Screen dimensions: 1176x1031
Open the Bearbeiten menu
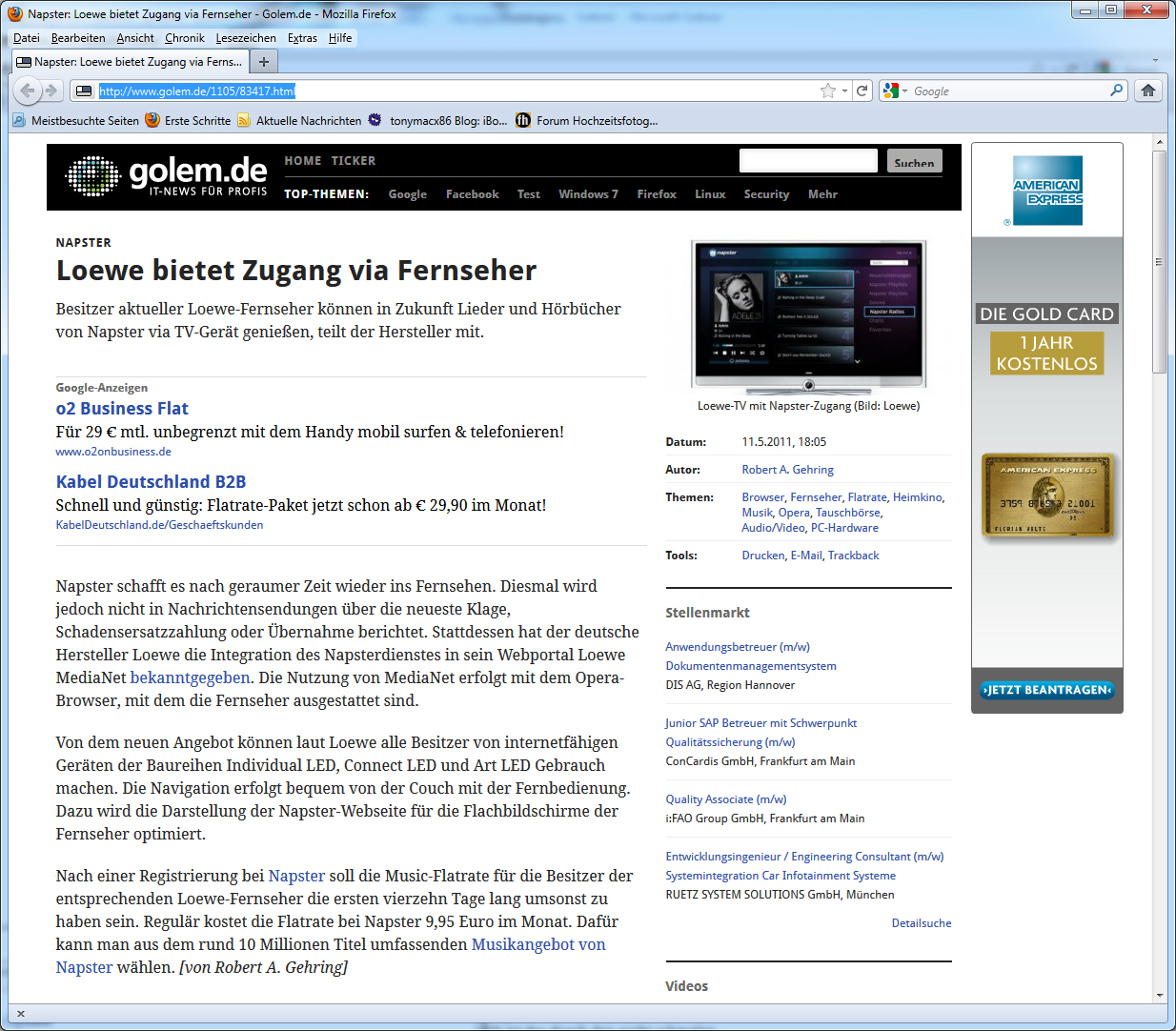coord(78,38)
